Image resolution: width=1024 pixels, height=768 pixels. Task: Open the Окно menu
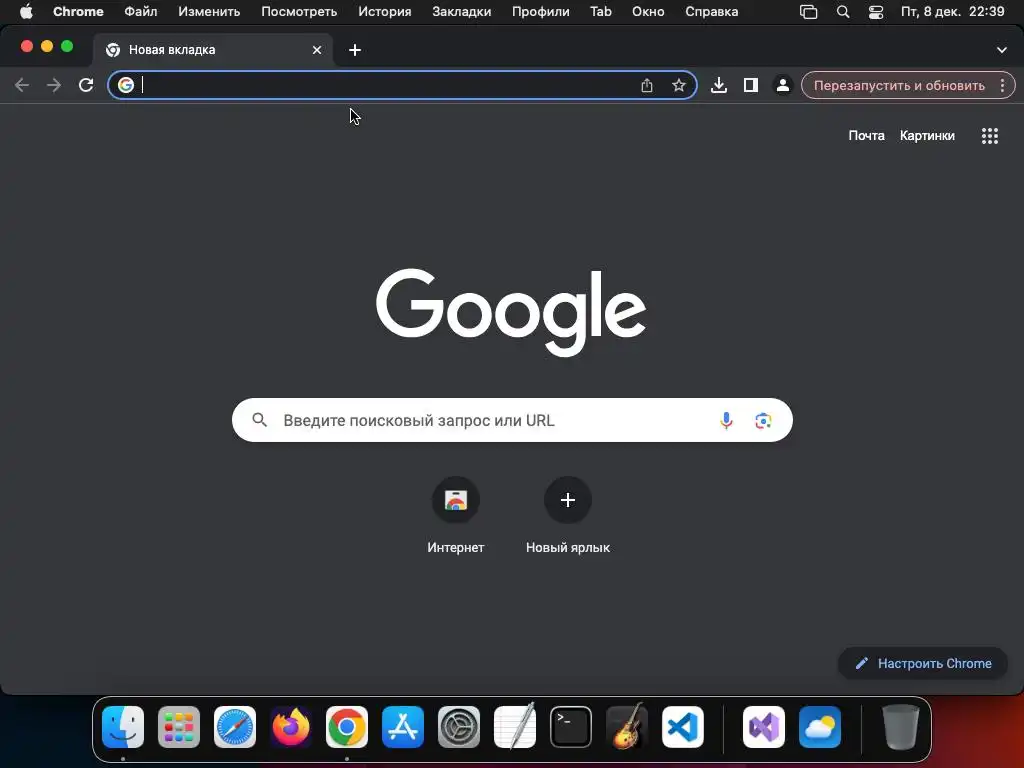click(x=648, y=12)
